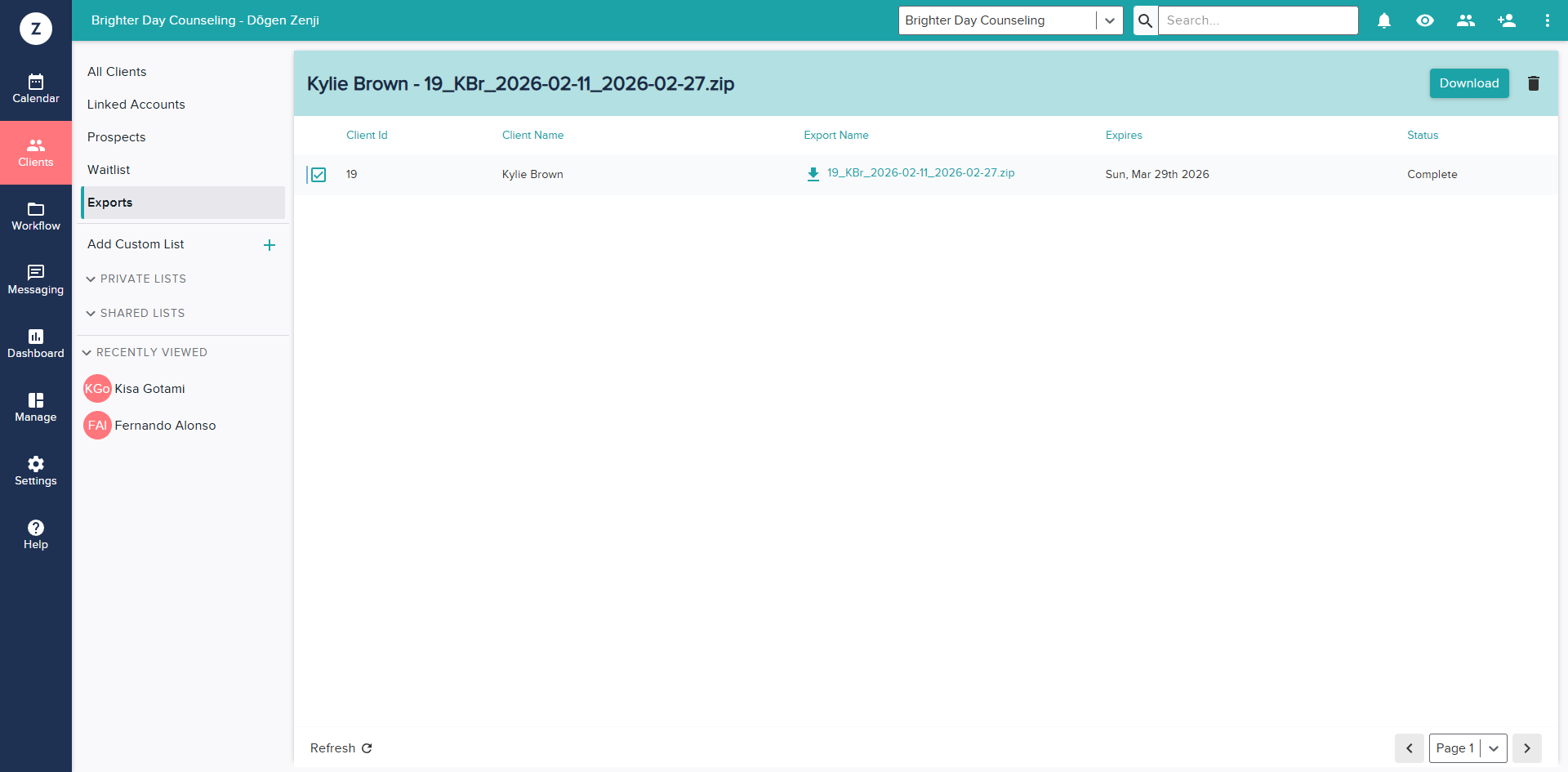Click in the Search input field
This screenshot has height=772, width=1568.
[1258, 20]
